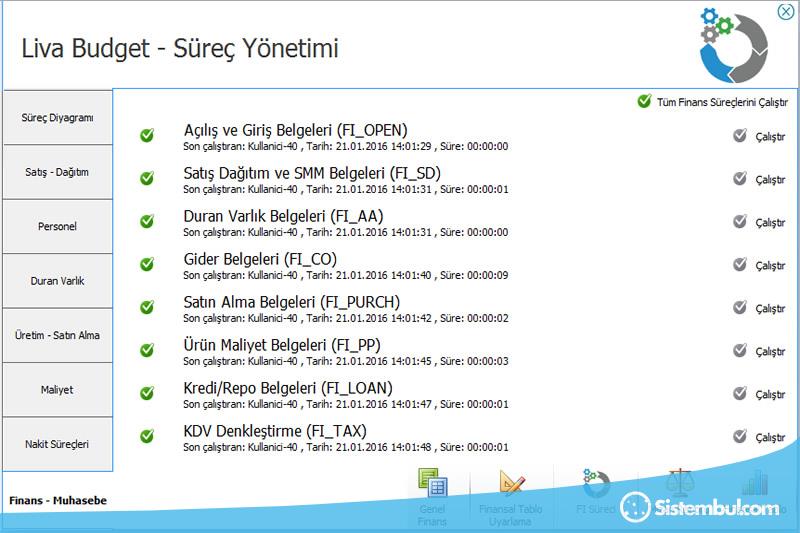Click the green status check beside Açılış ve Giriş Belgeleri
The image size is (800, 533).
pos(147,135)
